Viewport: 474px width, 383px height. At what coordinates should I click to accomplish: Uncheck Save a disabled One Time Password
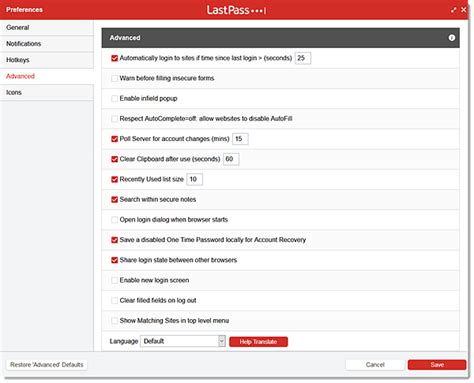(x=114, y=240)
